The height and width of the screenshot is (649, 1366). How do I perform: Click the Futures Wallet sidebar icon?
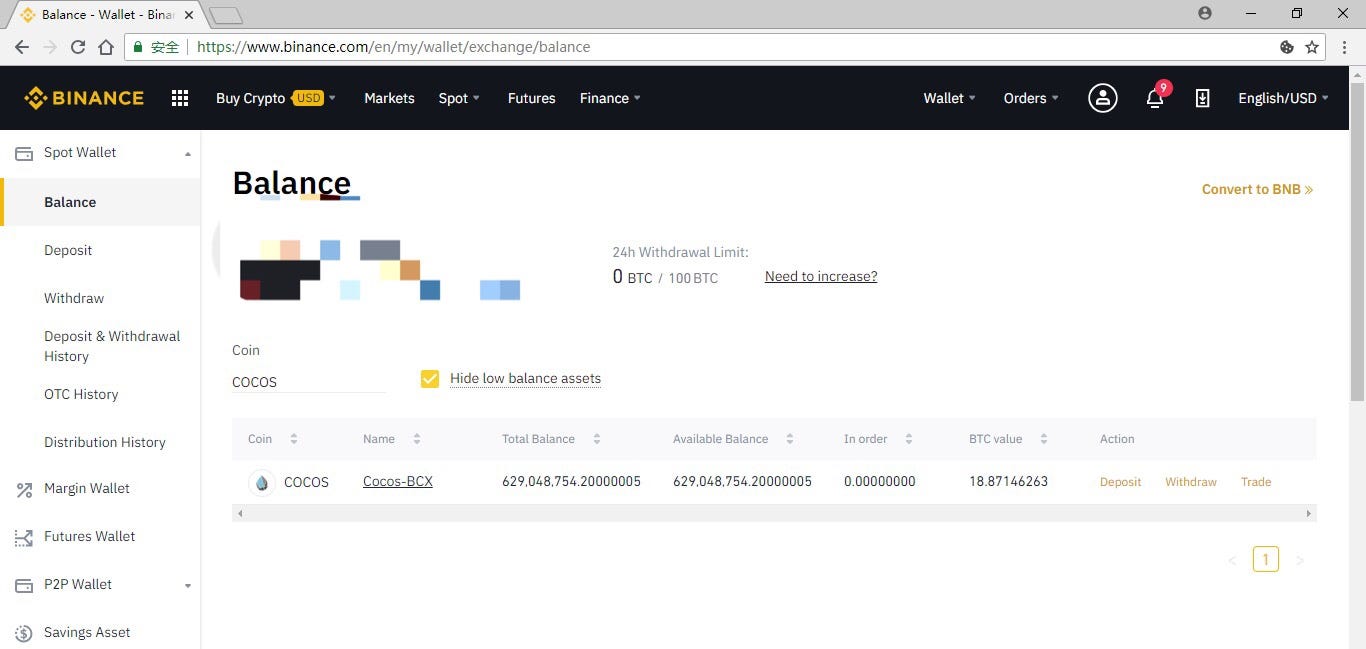[x=24, y=537]
